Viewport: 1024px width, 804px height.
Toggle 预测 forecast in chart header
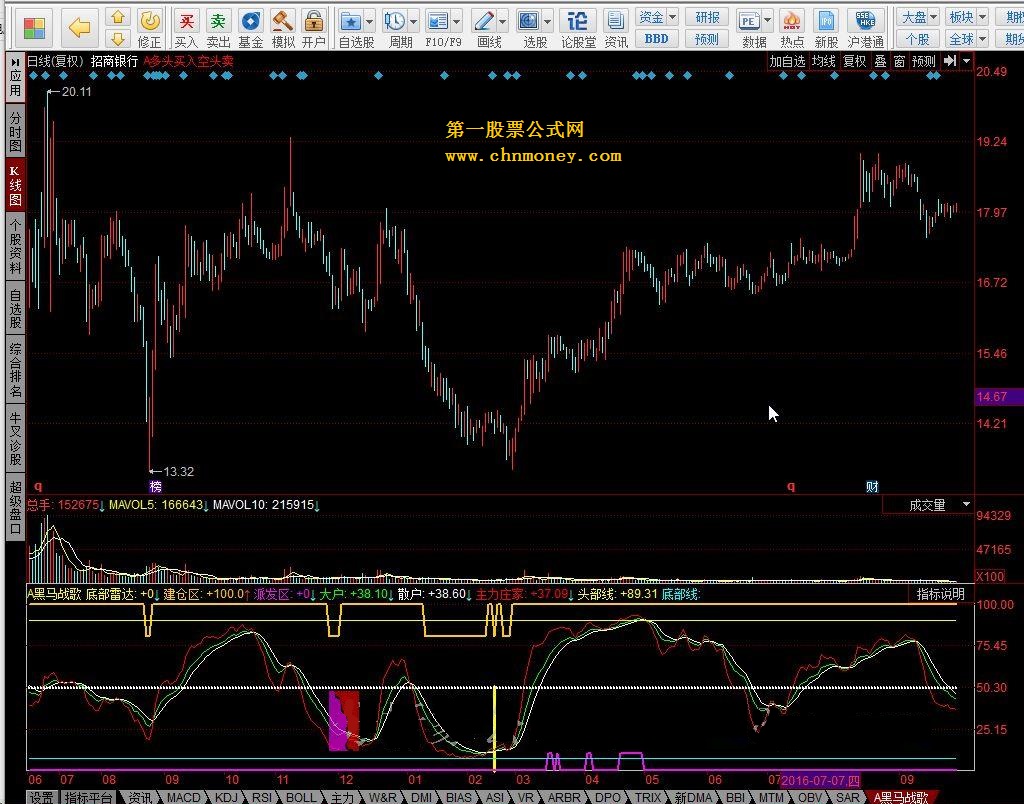tap(923, 61)
